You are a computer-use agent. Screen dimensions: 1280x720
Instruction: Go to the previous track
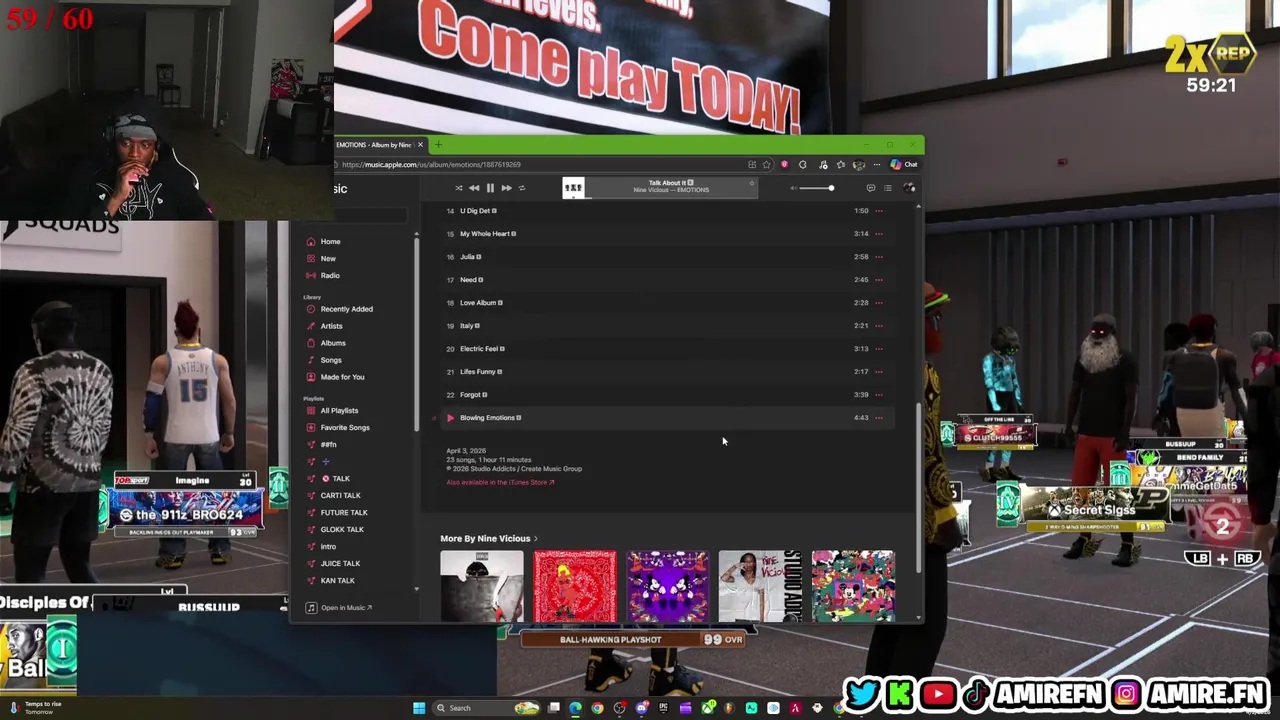[x=474, y=188]
